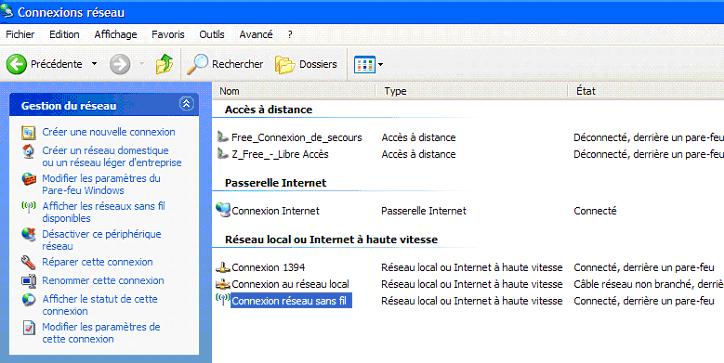Sort by the Nom column header
Image resolution: width=724 pixels, height=363 pixels.
pos(294,91)
